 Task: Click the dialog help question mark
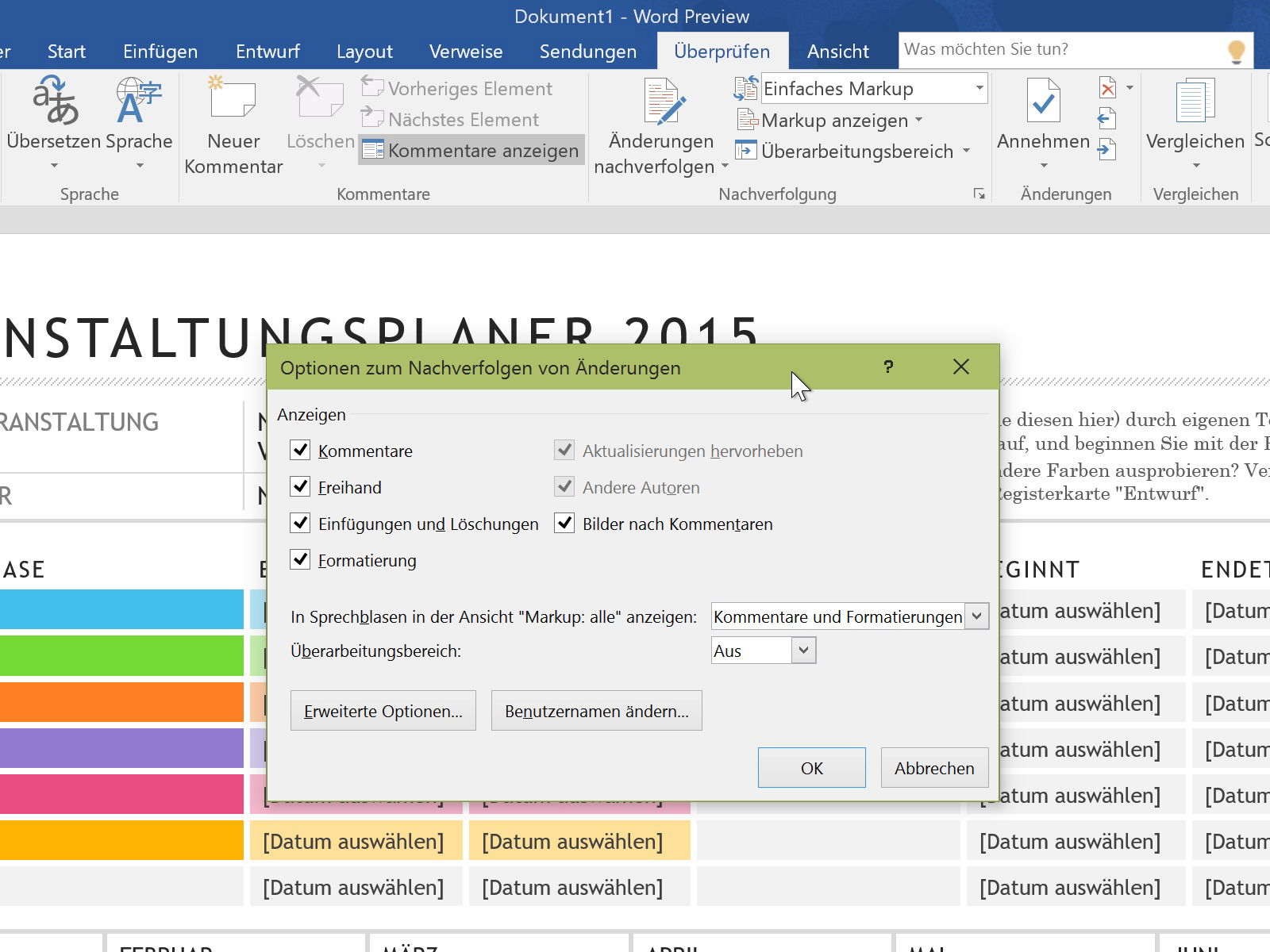point(888,367)
